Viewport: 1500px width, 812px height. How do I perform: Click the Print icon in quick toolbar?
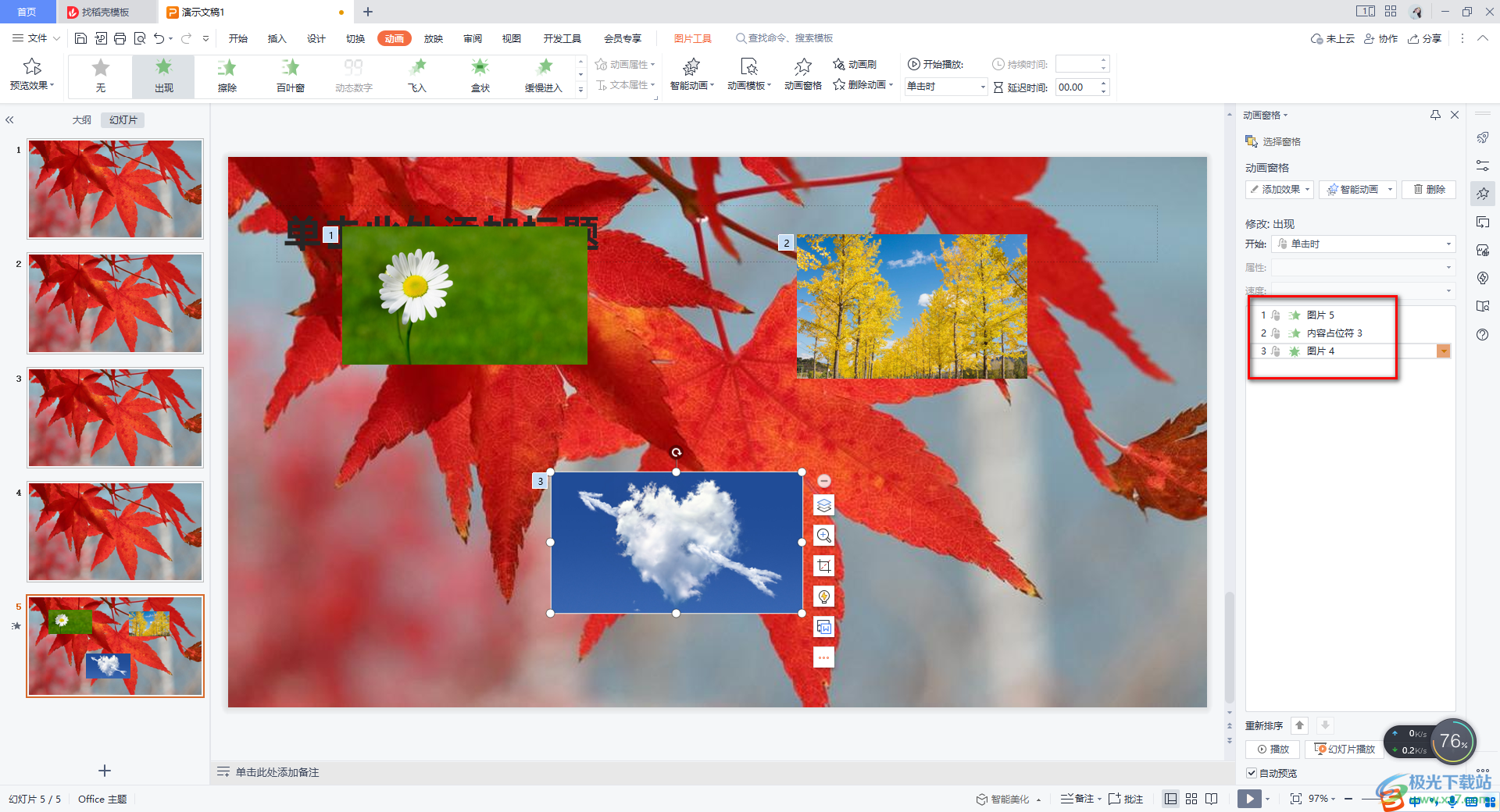[120, 38]
